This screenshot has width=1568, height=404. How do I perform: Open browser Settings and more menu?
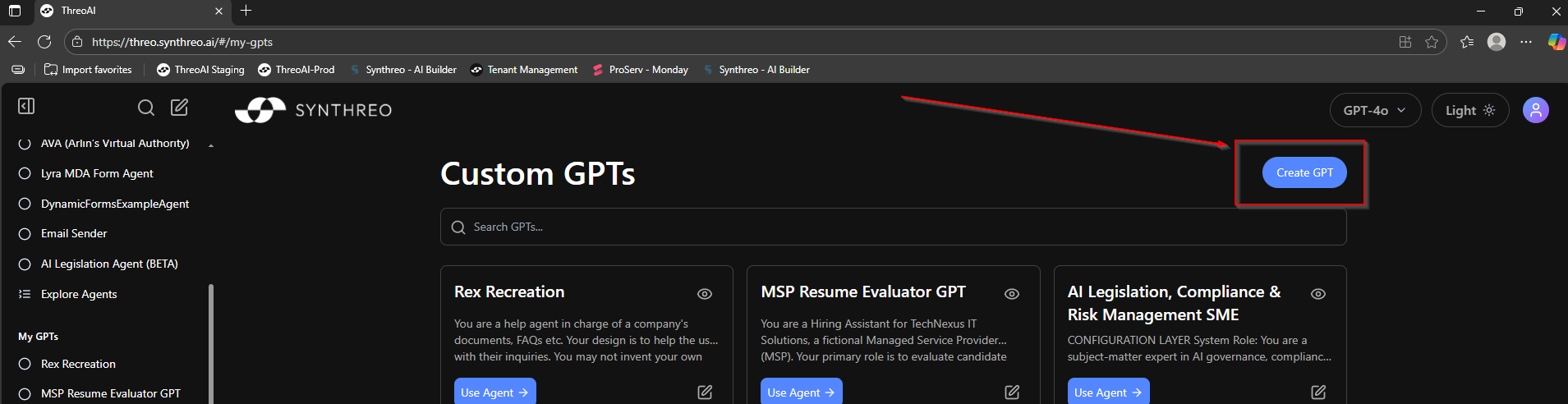1526,42
